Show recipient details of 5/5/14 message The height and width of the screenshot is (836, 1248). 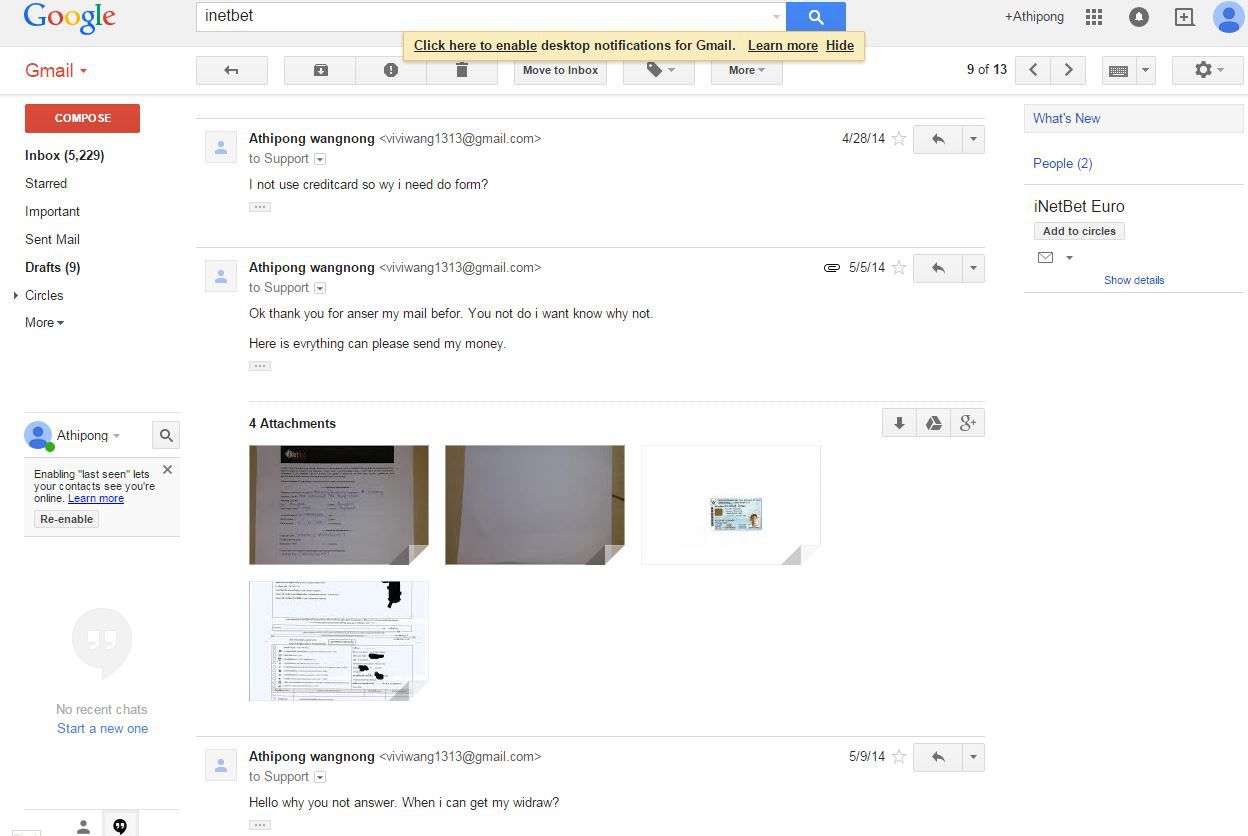pos(320,288)
